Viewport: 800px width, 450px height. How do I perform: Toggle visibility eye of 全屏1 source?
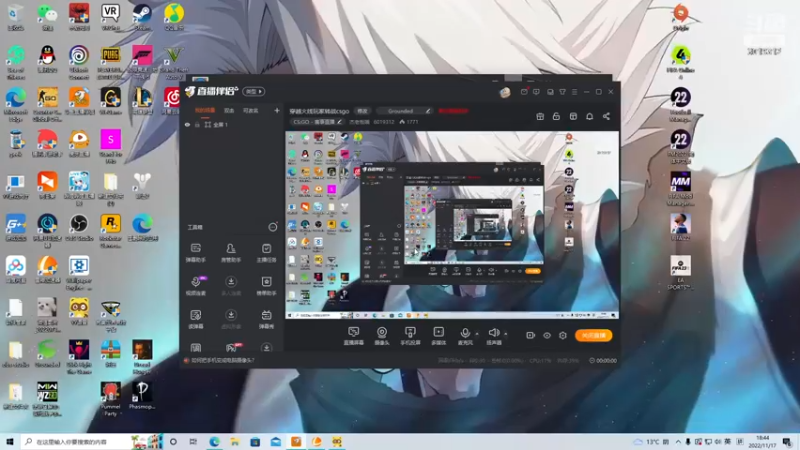(187, 124)
